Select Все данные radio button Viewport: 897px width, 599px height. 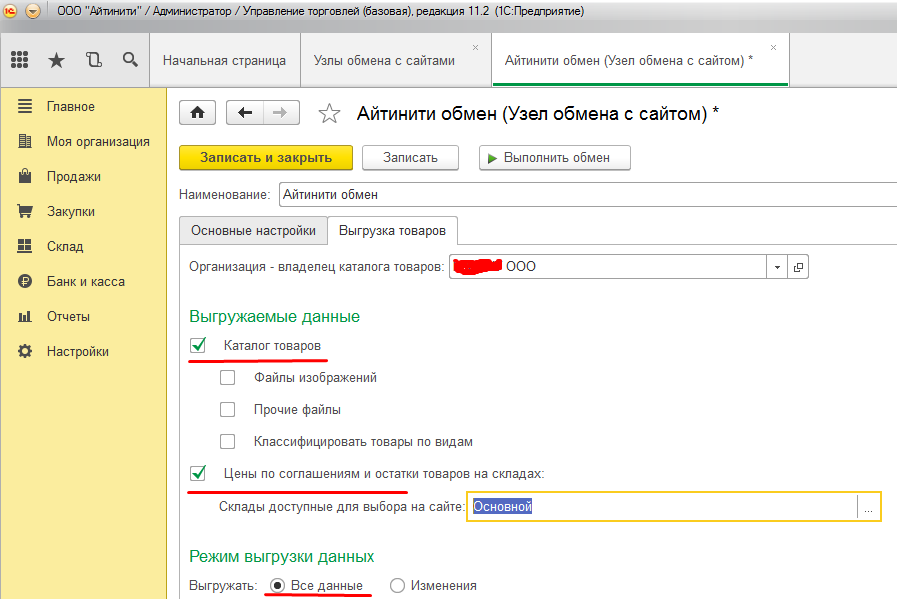[277, 585]
